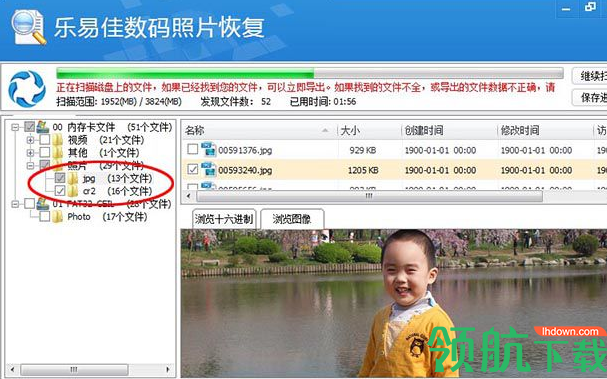Select the cr2 (16个文件) tree row
The height and width of the screenshot is (379, 607).
118,191
